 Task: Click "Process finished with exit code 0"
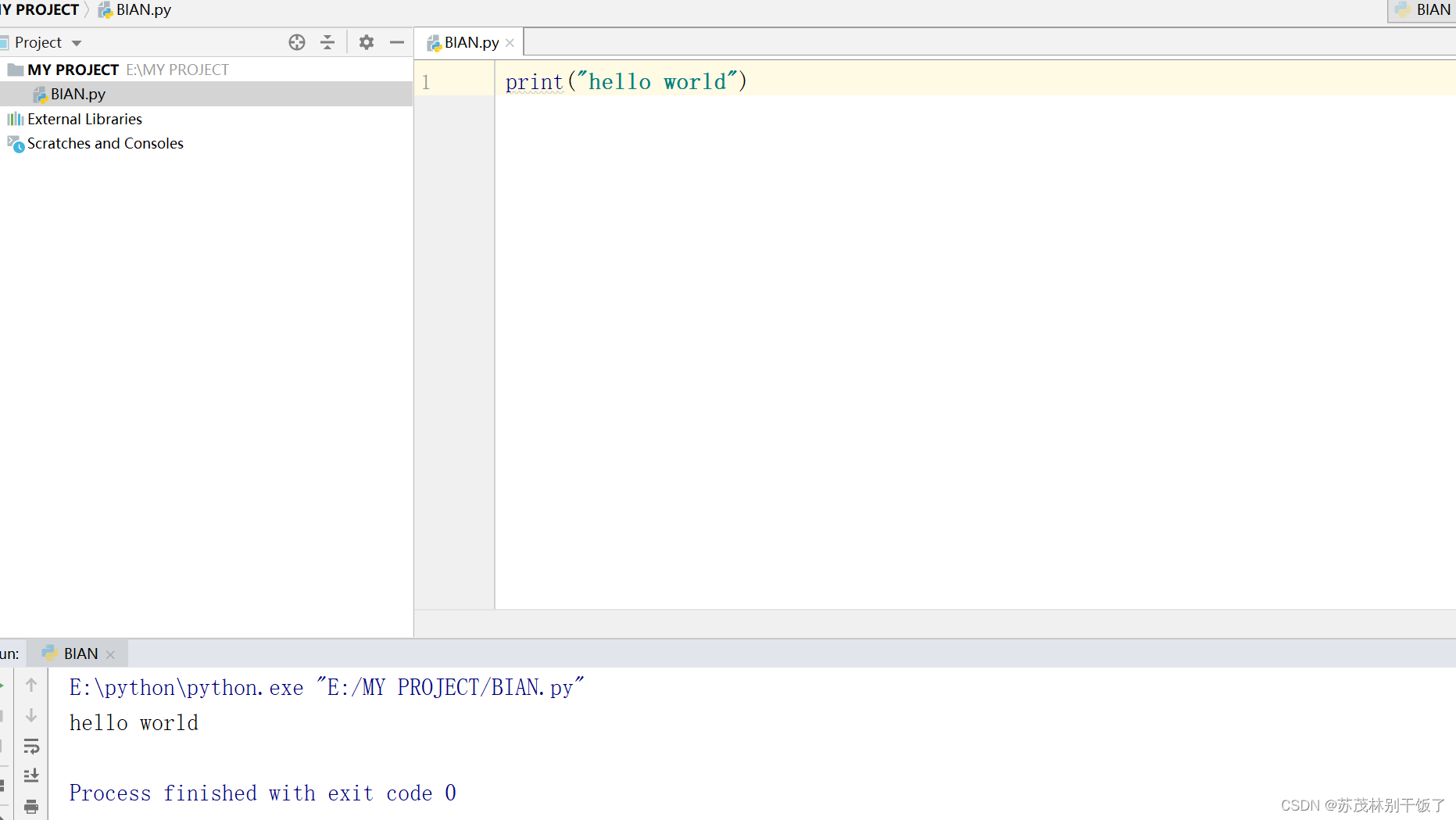coord(263,793)
